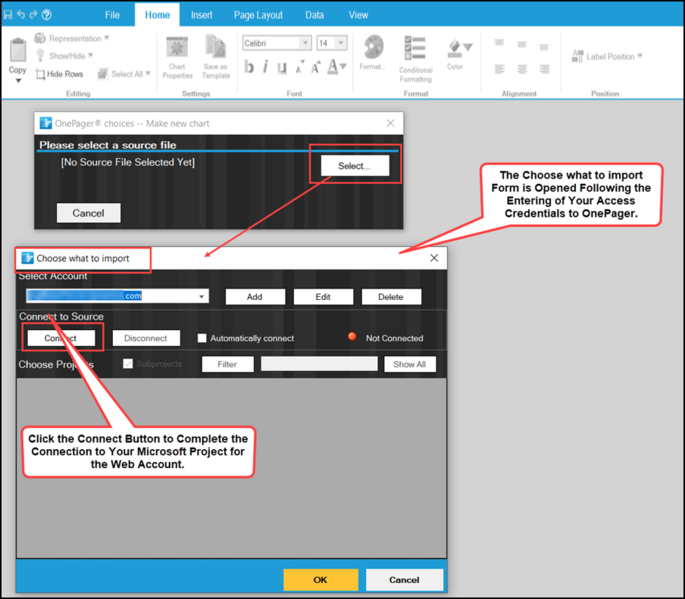Click top-center alignment icon
Screen dimensions: 685x599
(522, 45)
